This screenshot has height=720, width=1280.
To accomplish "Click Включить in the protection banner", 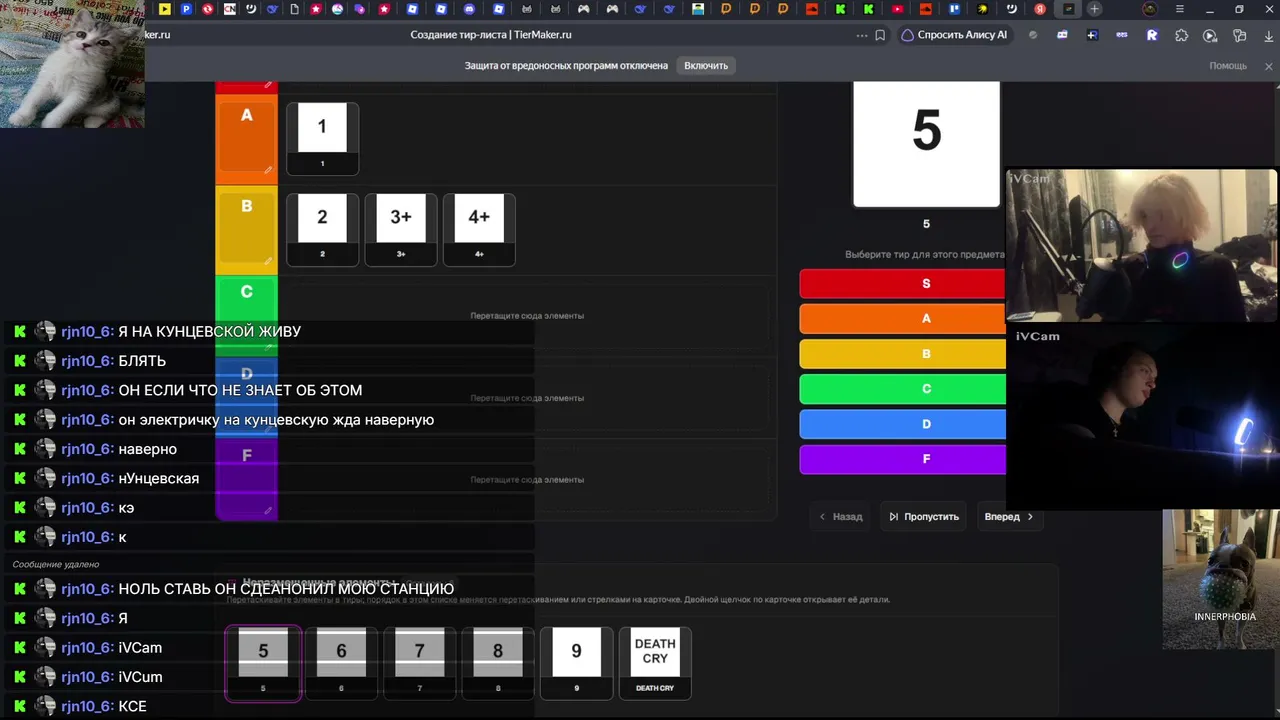I will tap(706, 66).
